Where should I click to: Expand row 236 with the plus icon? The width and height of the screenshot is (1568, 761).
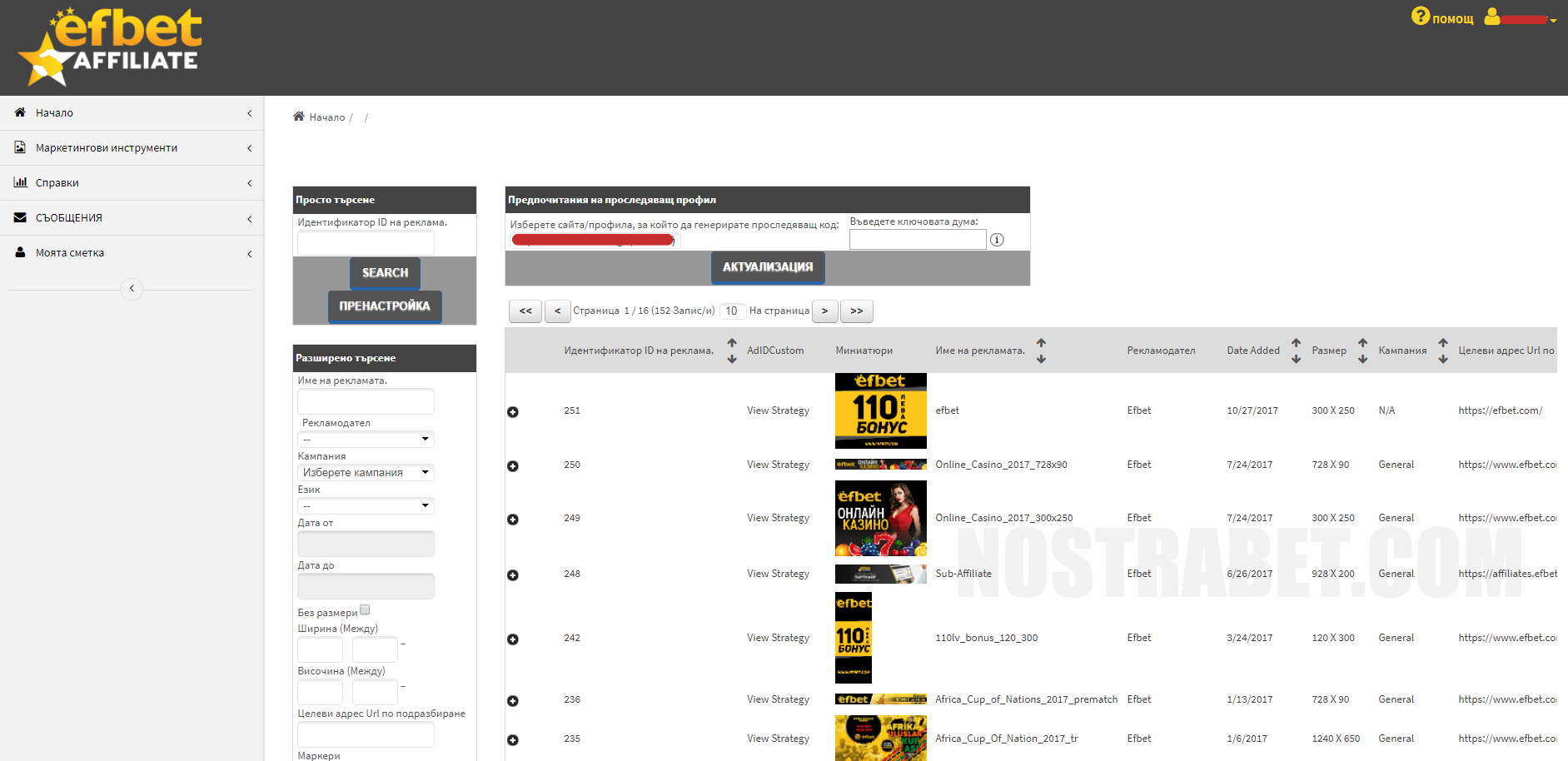(513, 701)
